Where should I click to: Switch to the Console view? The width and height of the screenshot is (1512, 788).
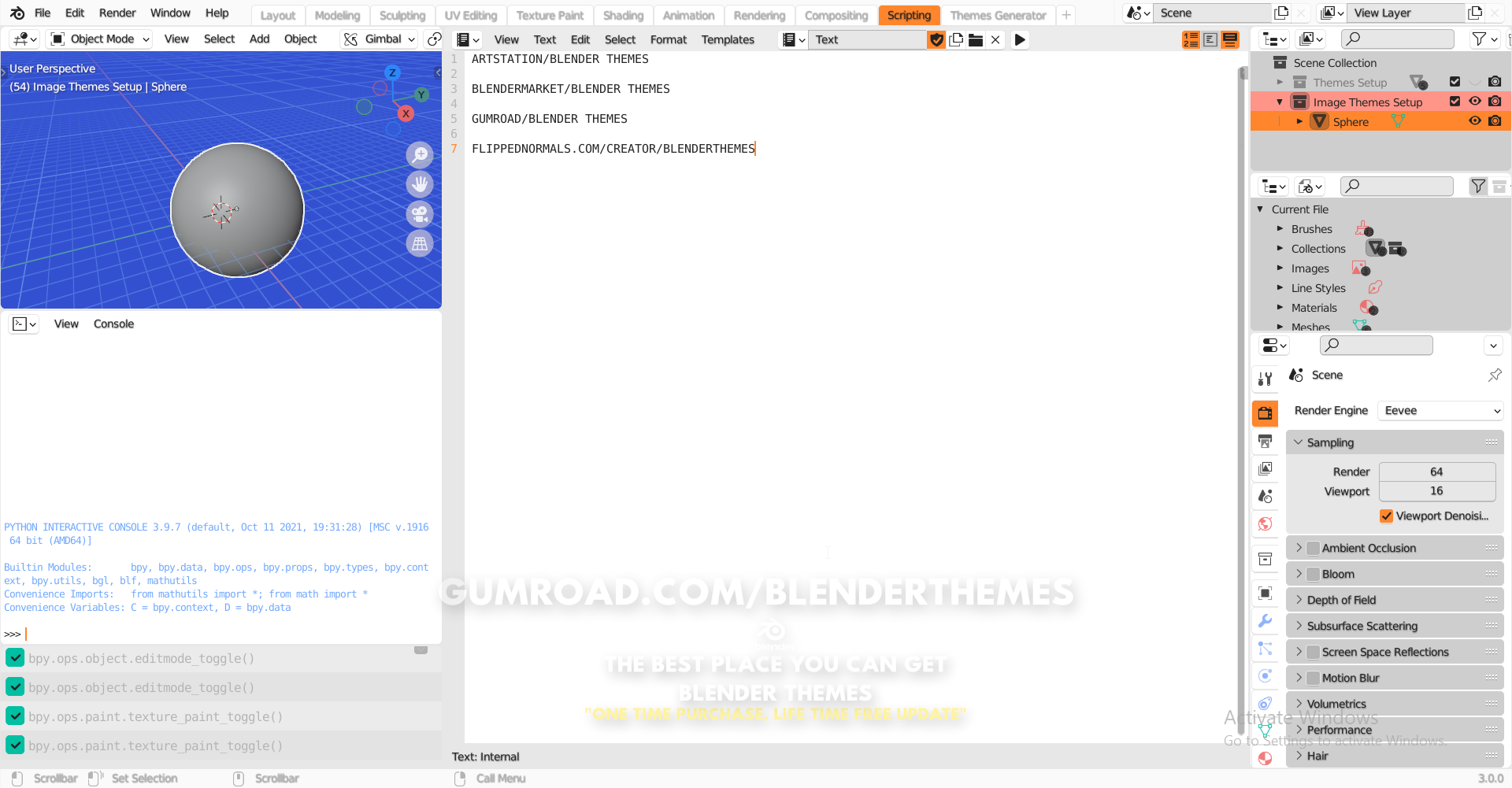[113, 324]
